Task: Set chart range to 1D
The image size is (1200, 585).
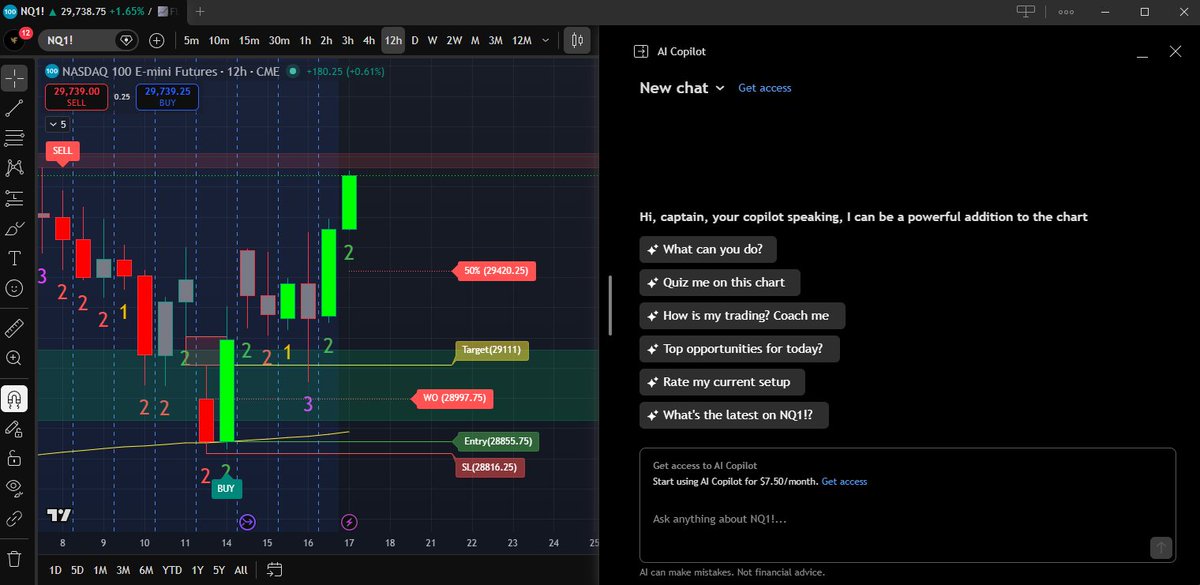Action: point(56,570)
